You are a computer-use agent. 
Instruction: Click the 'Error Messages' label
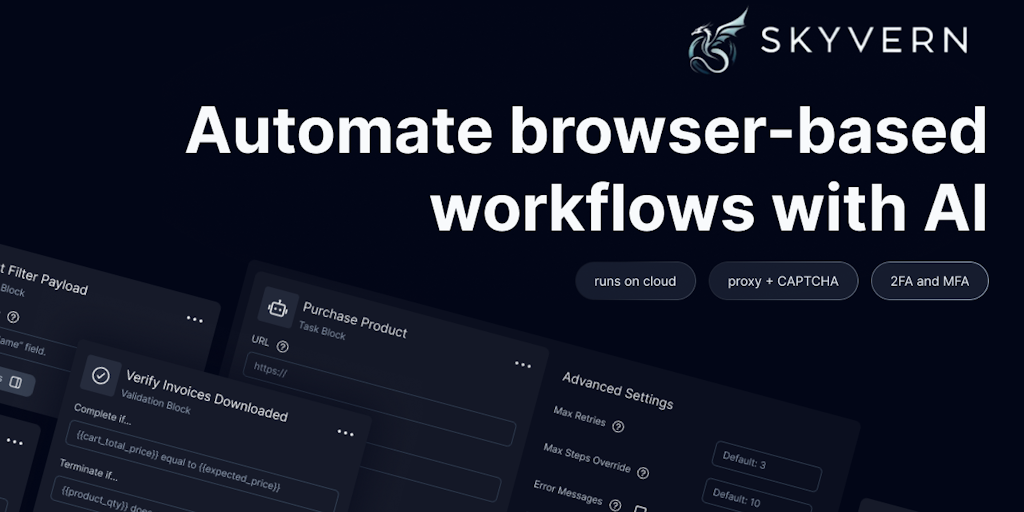tap(568, 492)
